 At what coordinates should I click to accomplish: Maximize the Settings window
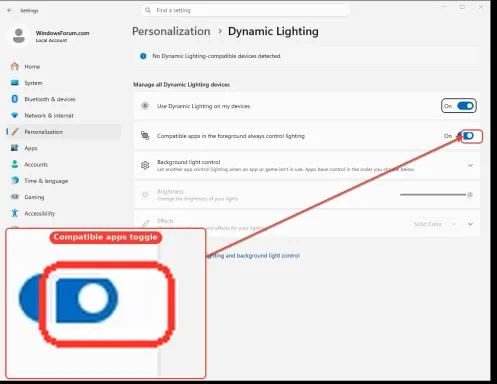462,7
